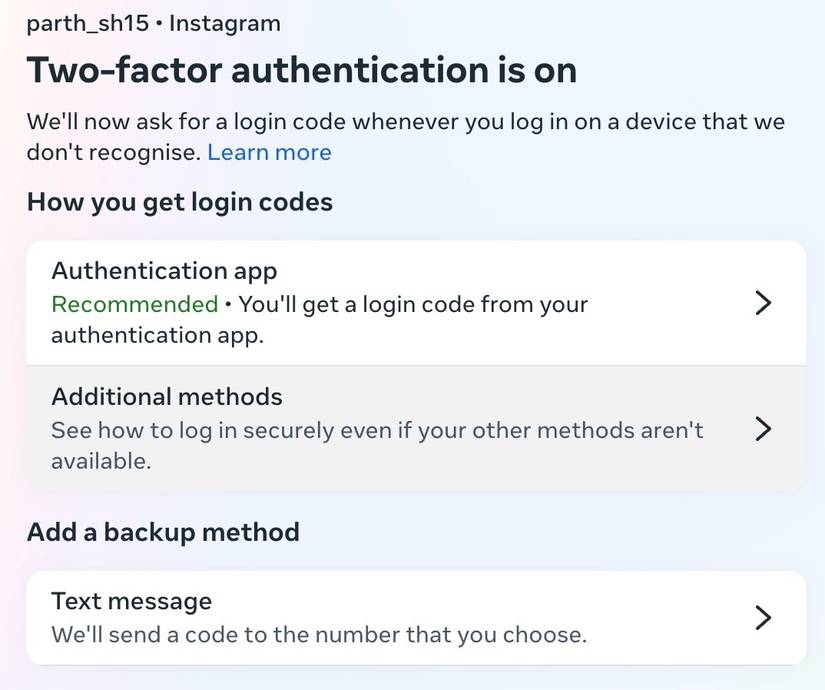Image resolution: width=825 pixels, height=690 pixels.
Task: Click the Text message card to add backup
Action: (x=400, y=617)
